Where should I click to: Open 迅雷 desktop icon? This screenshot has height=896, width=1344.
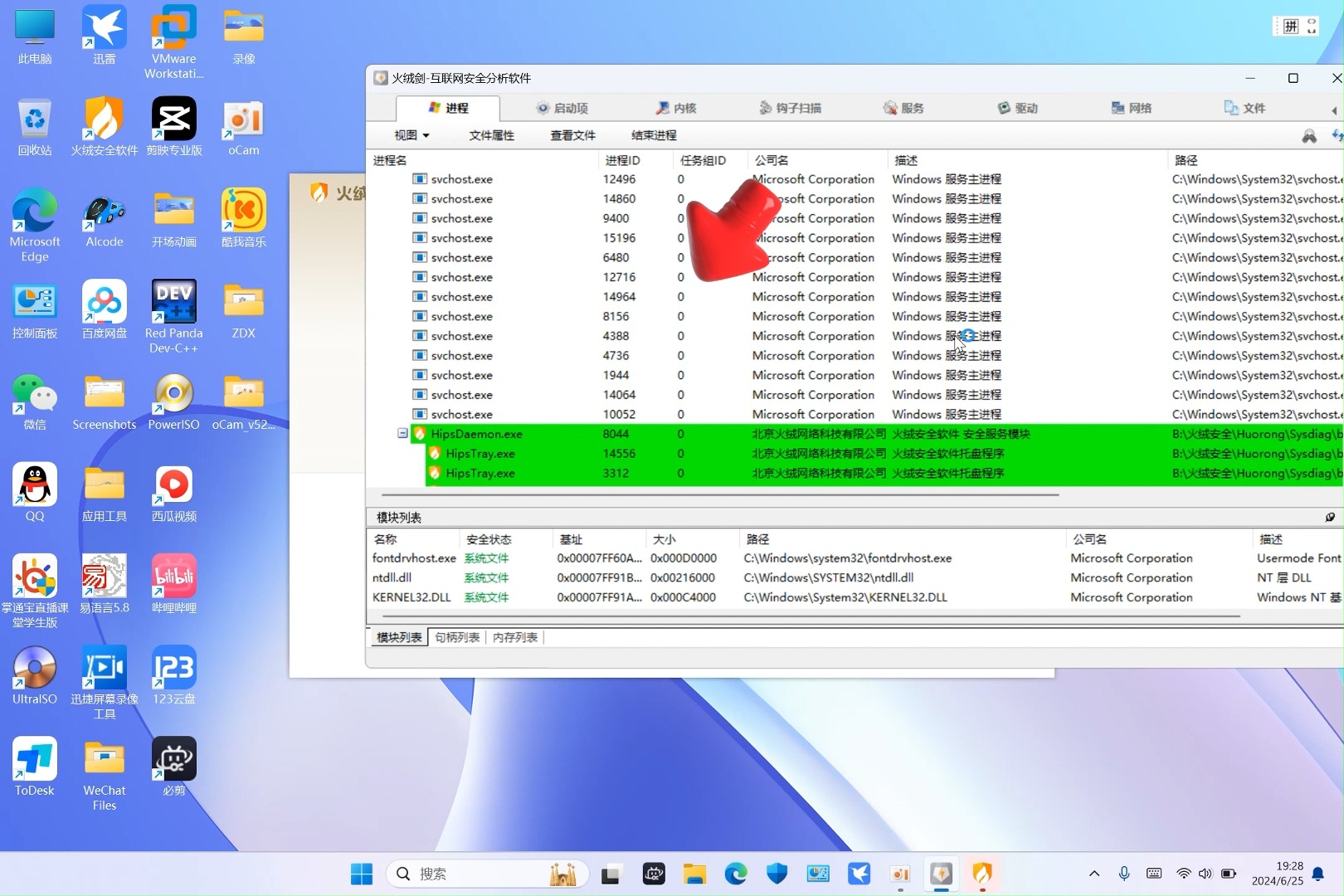tap(105, 36)
